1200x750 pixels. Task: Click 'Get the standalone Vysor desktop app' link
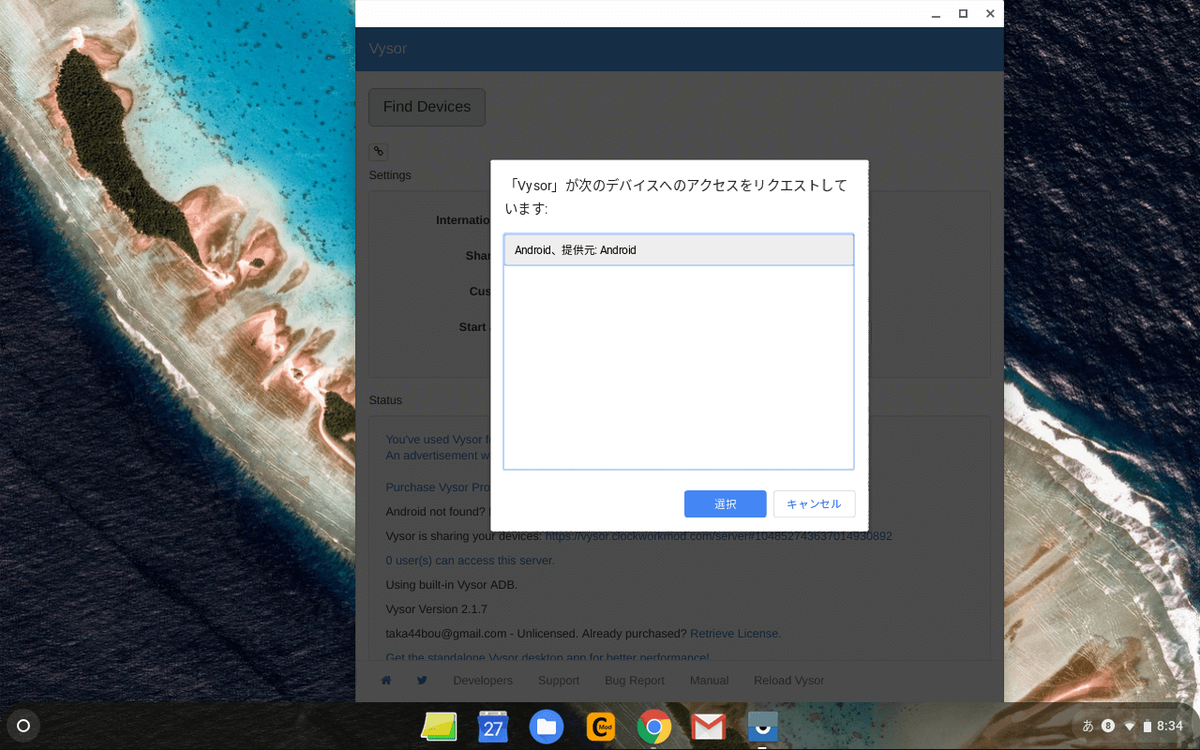pos(547,656)
